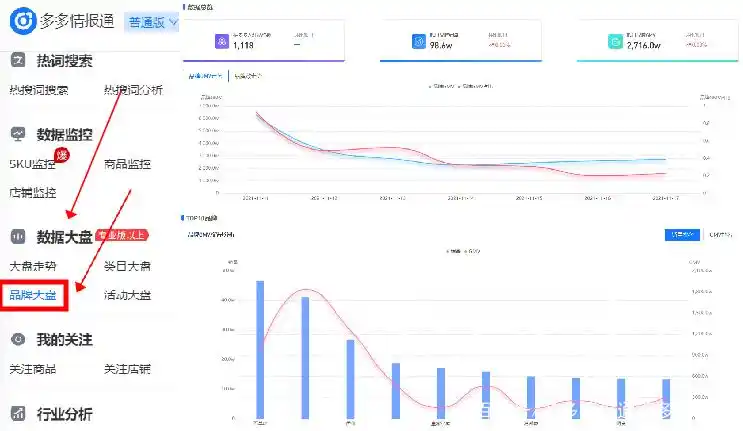This screenshot has height=431, width=743.
Task: Select the blue active button above the TOP10 chart
Action: (682, 236)
